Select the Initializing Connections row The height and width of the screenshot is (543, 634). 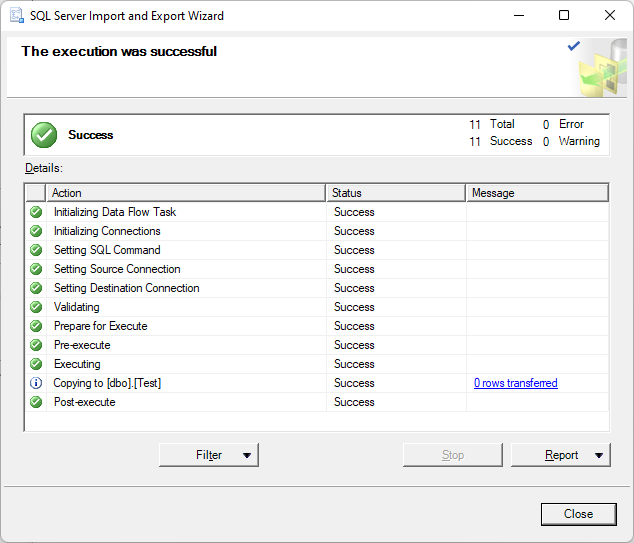317,231
